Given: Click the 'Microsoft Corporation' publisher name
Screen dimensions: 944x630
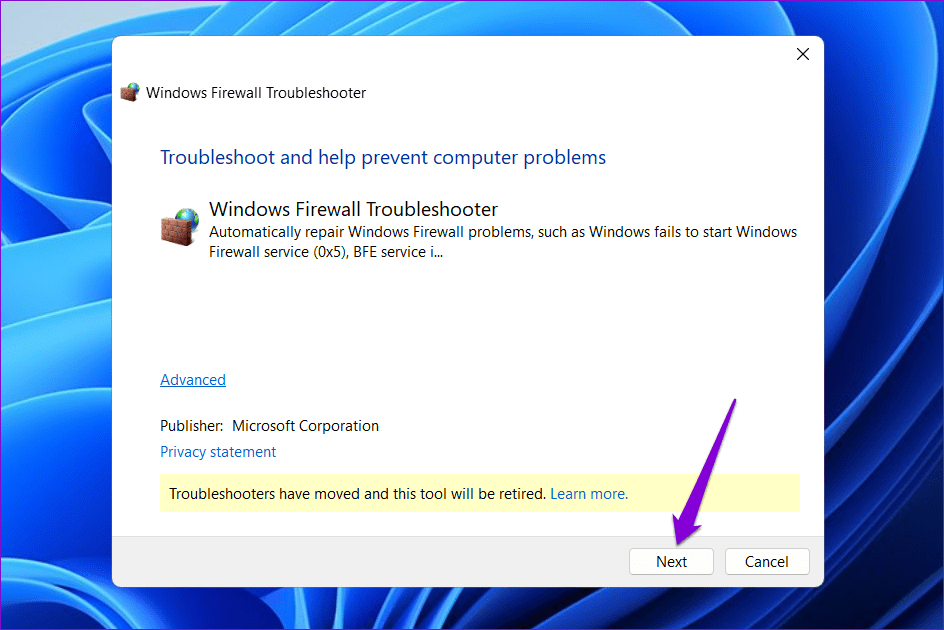Looking at the screenshot, I should click(305, 426).
